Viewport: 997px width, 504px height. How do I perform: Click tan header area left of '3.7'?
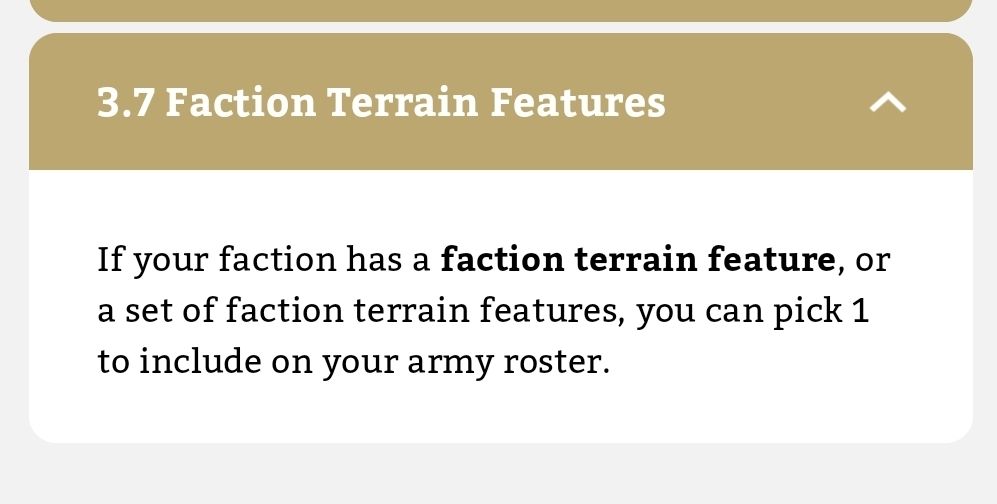point(62,102)
